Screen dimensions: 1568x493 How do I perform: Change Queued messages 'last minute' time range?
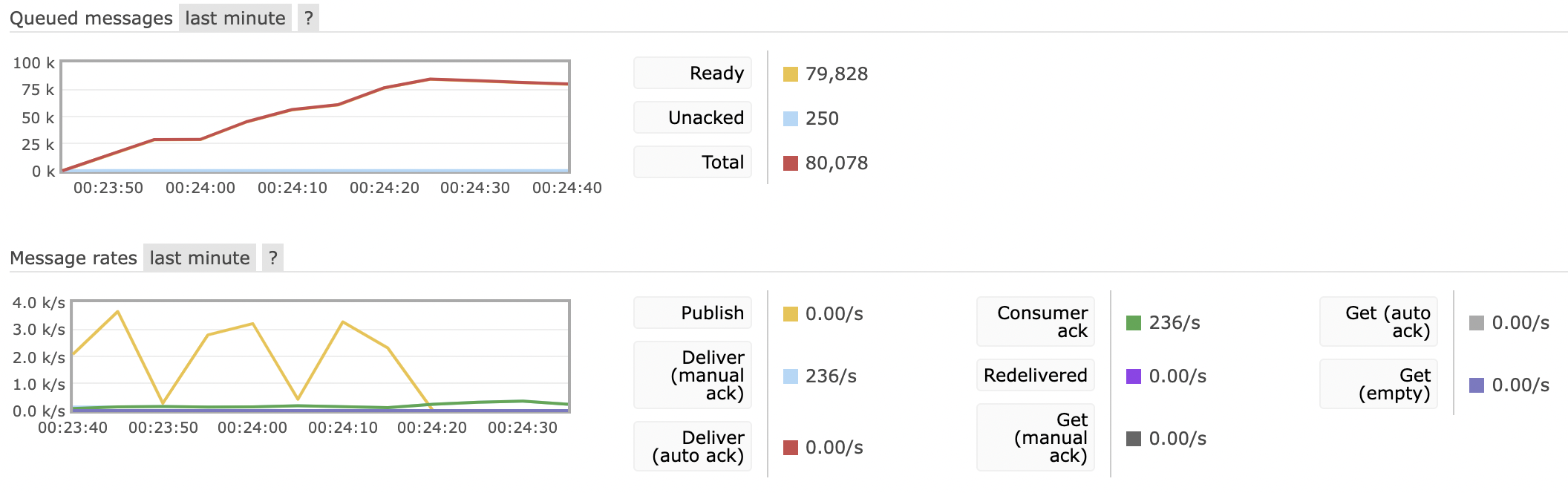[235, 18]
